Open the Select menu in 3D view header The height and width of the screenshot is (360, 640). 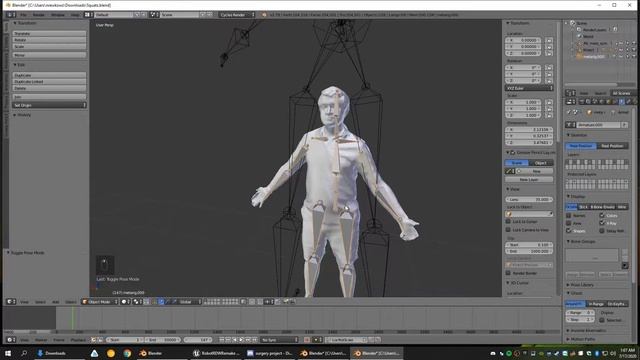tap(40, 302)
